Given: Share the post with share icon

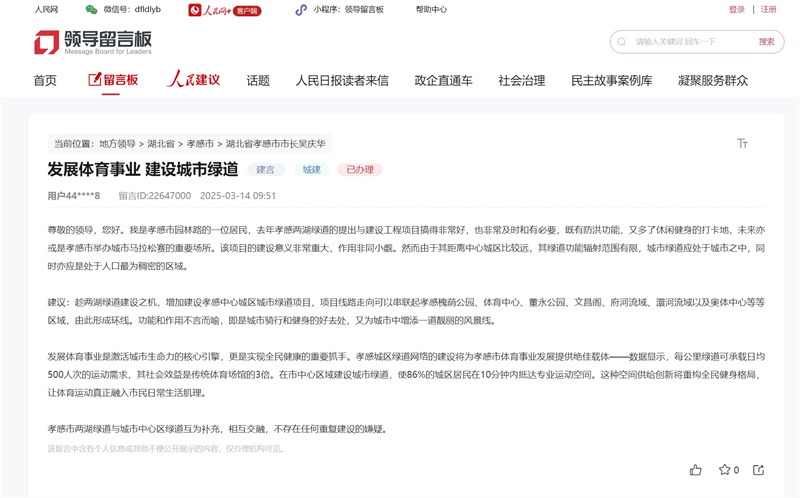Looking at the screenshot, I should coord(759,470).
